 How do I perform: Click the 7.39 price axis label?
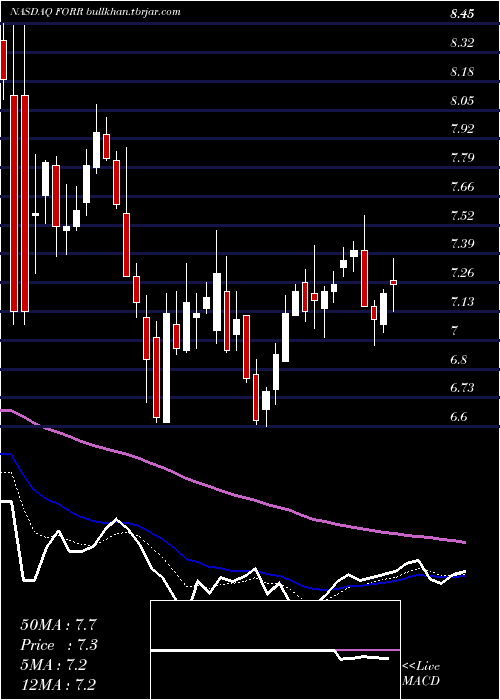[x=462, y=244]
